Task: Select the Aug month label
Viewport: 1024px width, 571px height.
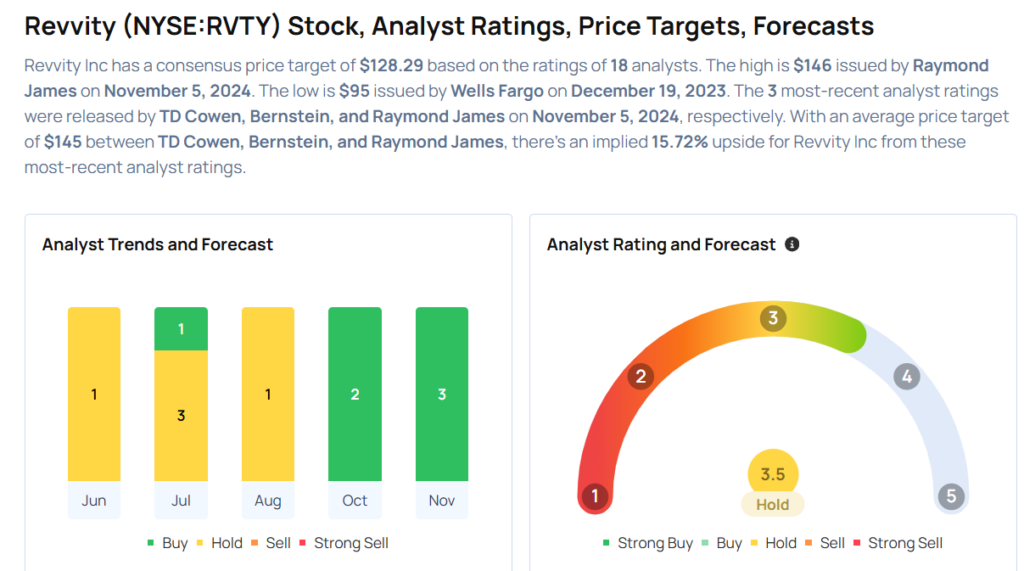Action: [268, 500]
